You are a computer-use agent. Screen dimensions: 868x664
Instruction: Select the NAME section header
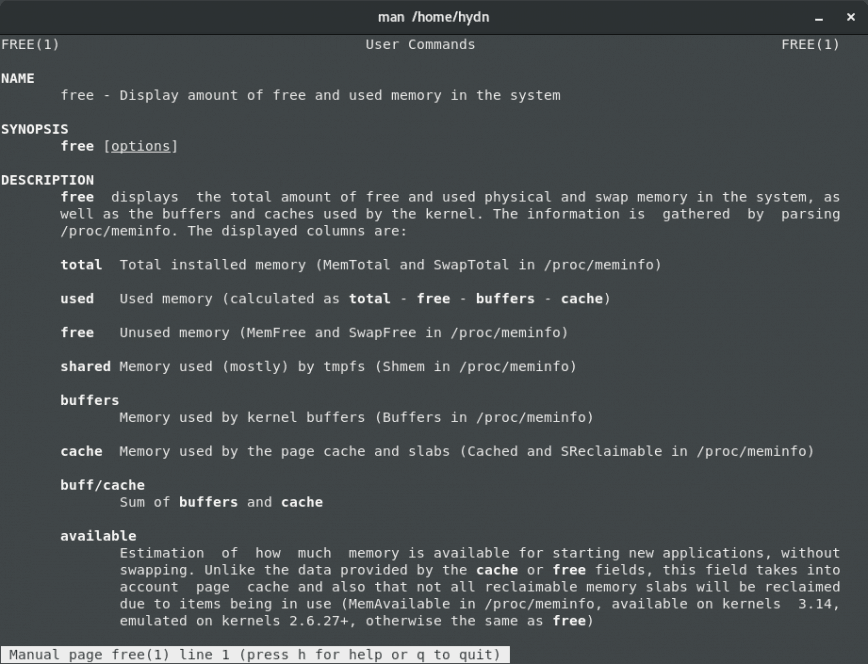pos(17,78)
